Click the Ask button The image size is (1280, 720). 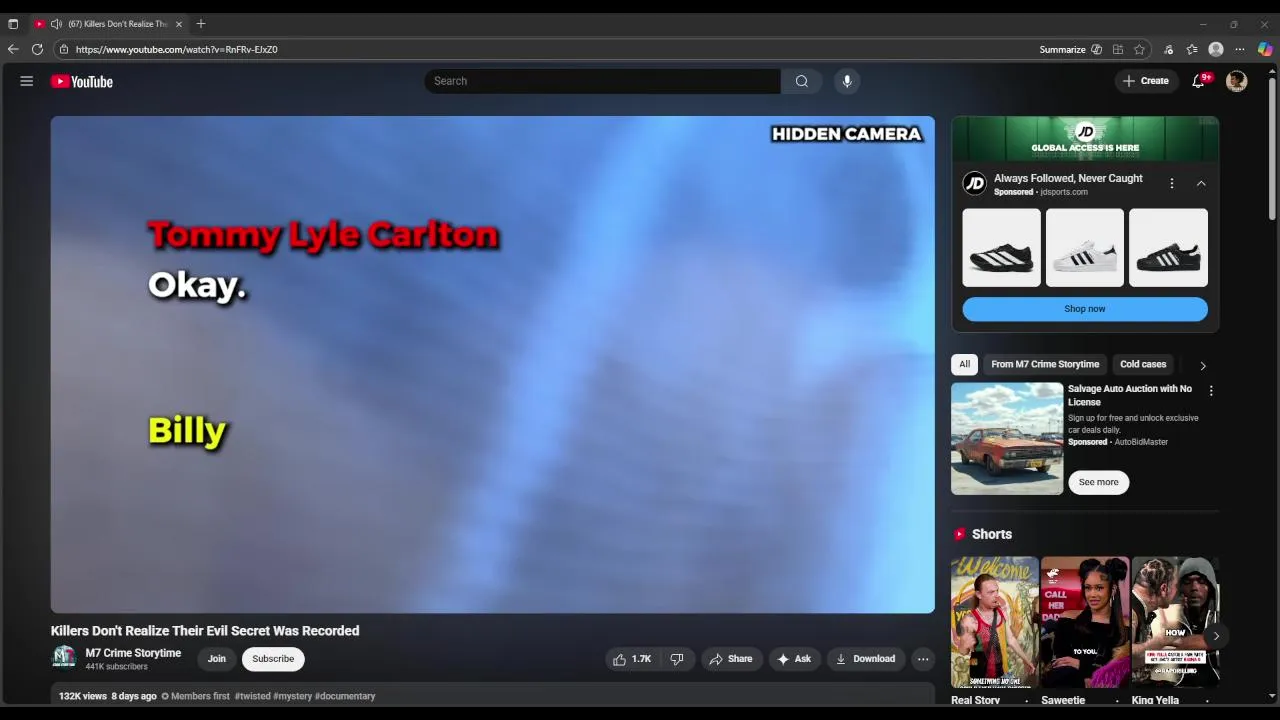tap(794, 659)
